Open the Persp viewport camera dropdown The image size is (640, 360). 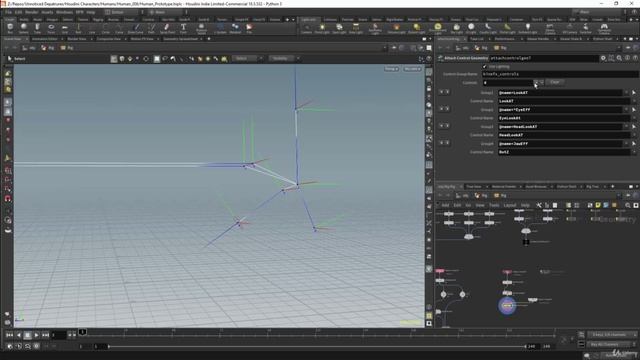point(391,69)
